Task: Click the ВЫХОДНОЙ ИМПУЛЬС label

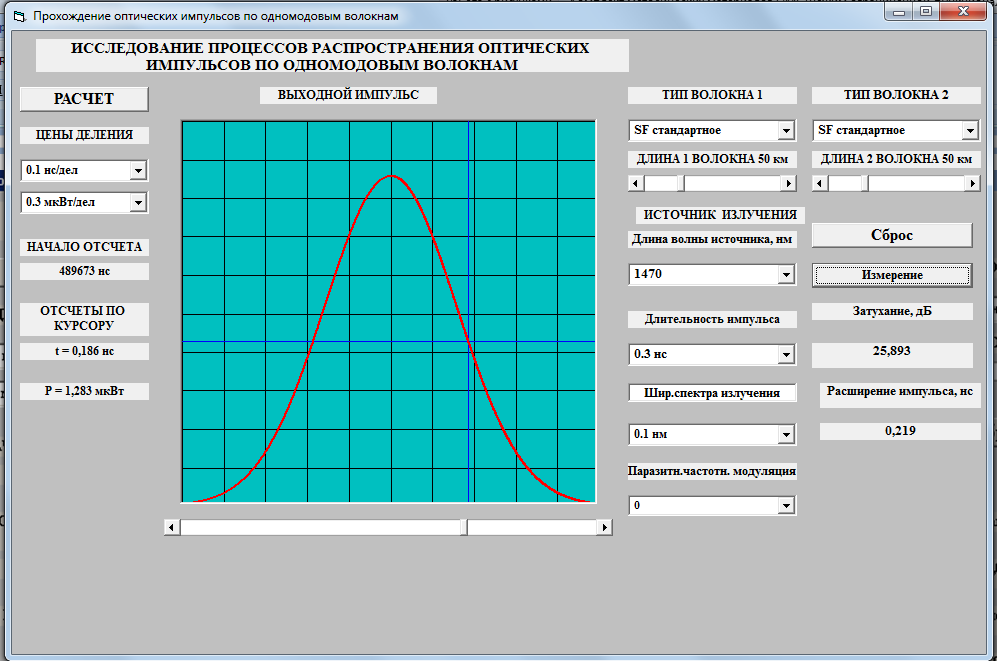Action: pos(348,95)
